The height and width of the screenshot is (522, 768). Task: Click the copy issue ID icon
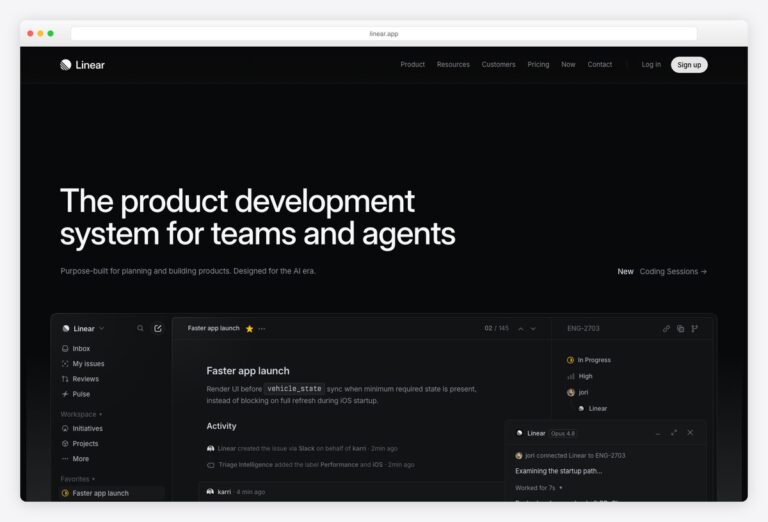(x=680, y=329)
